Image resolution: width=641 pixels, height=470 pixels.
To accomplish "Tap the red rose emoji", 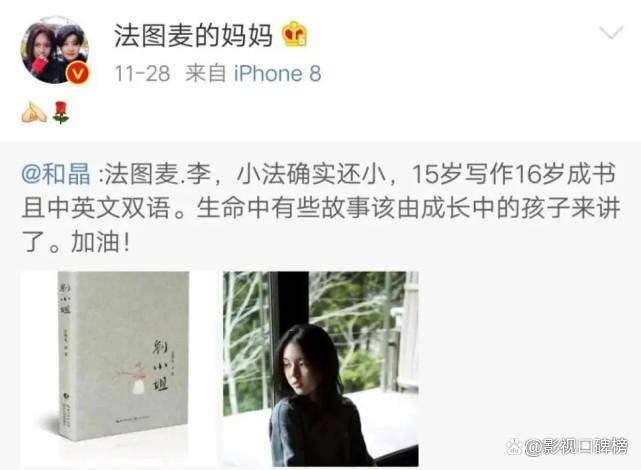I will (x=61, y=112).
